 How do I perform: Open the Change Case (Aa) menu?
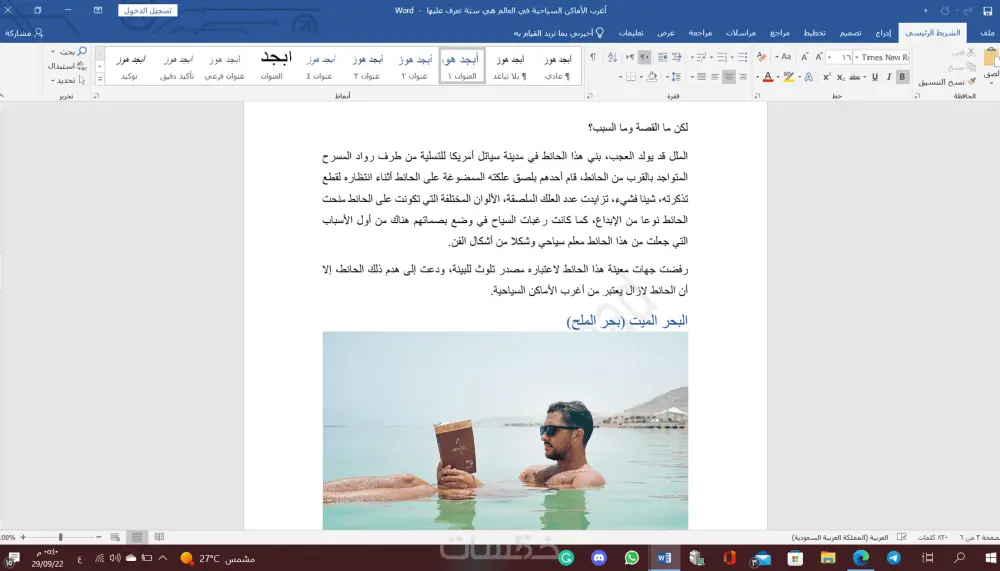click(x=786, y=57)
